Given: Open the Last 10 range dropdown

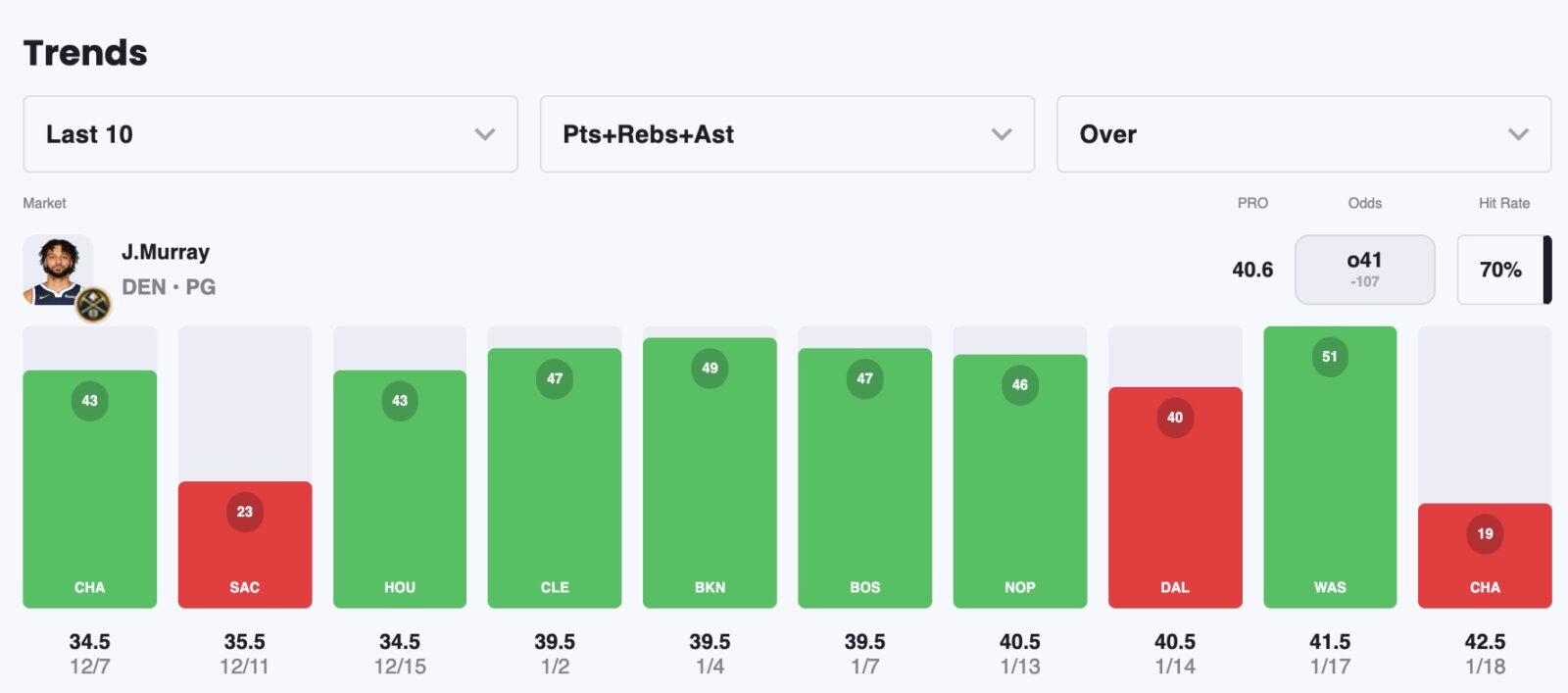Looking at the screenshot, I should click(269, 134).
